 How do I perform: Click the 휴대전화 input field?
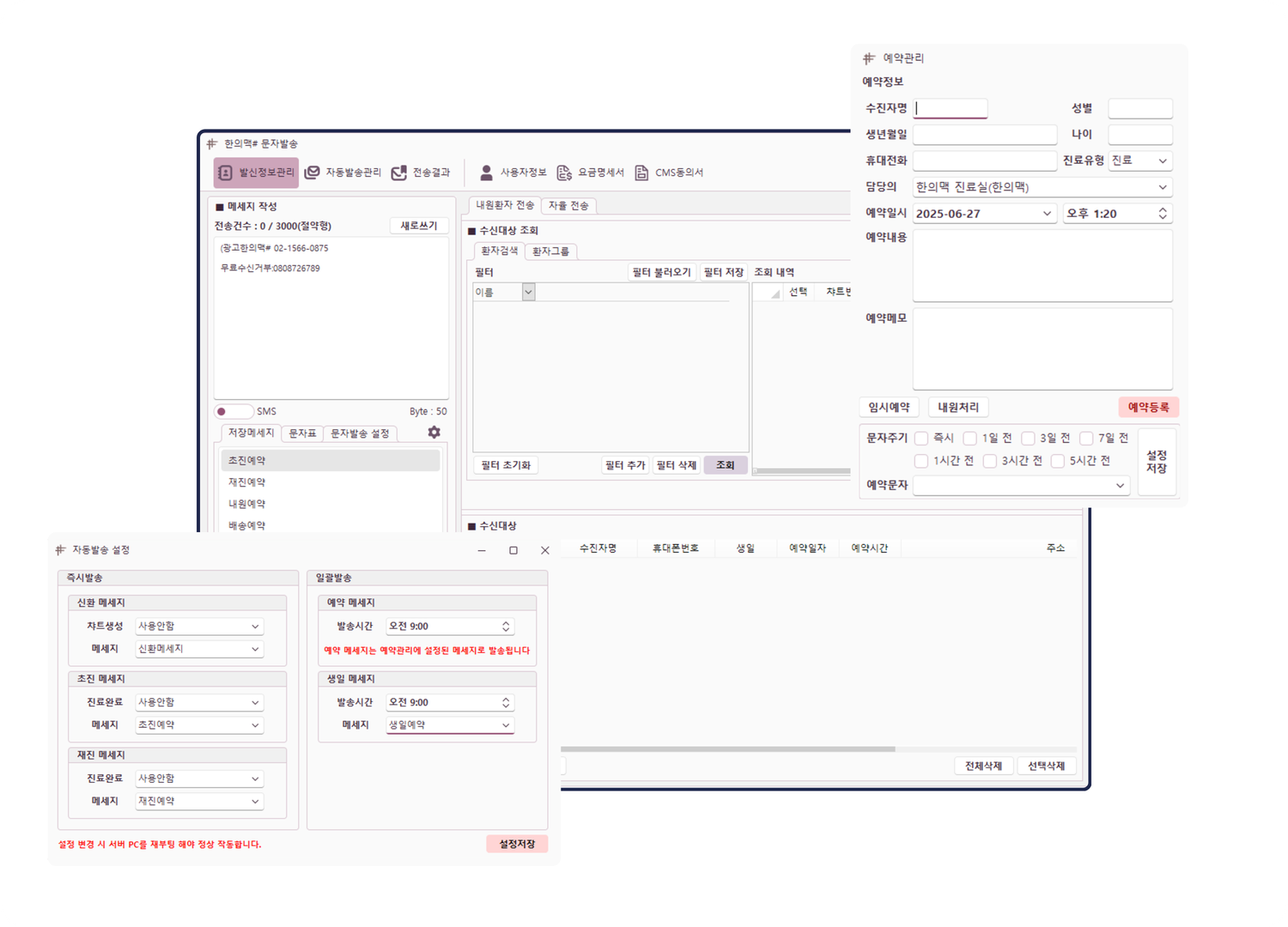pos(985,161)
